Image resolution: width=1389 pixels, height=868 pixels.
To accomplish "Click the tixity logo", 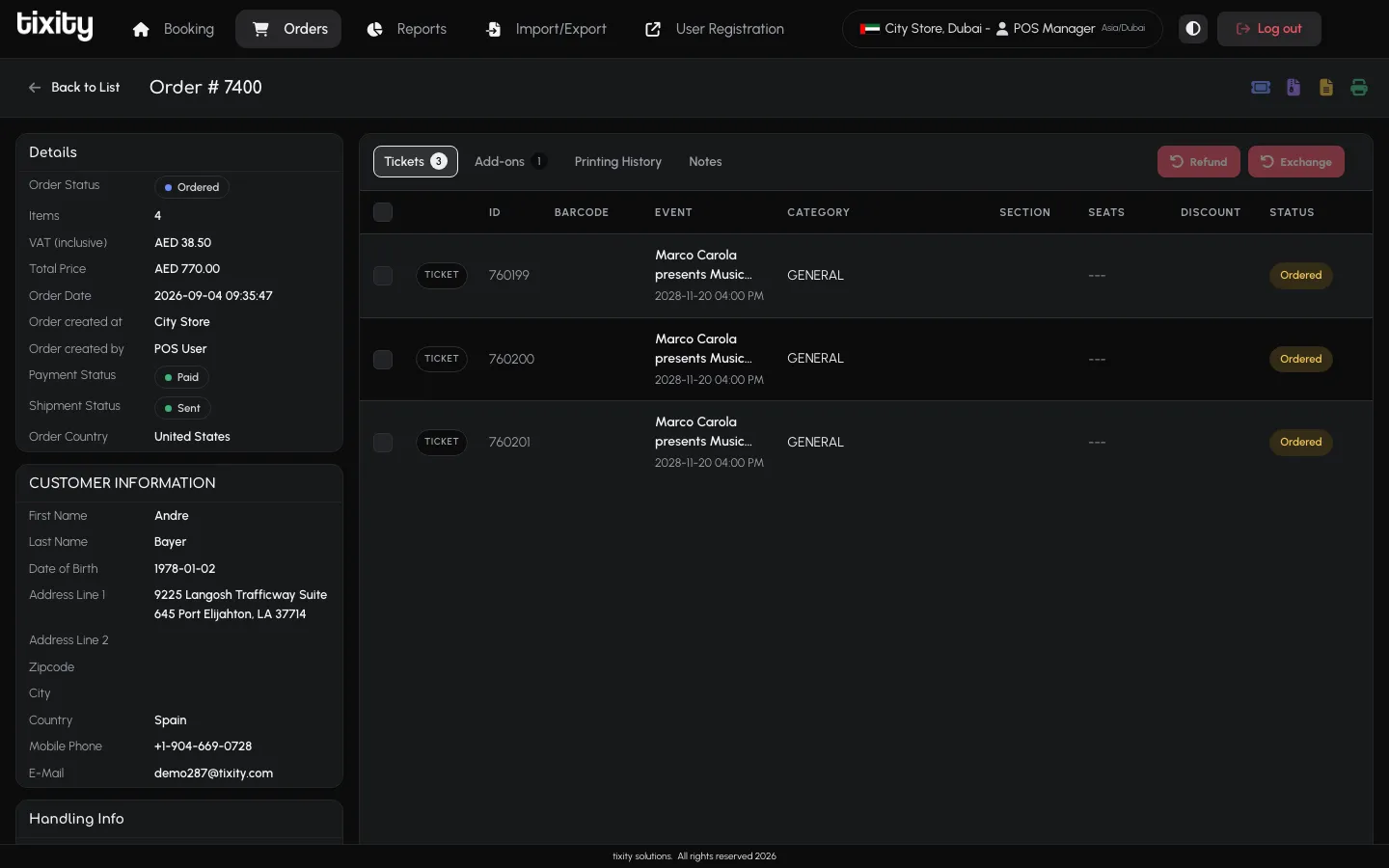I will (55, 26).
